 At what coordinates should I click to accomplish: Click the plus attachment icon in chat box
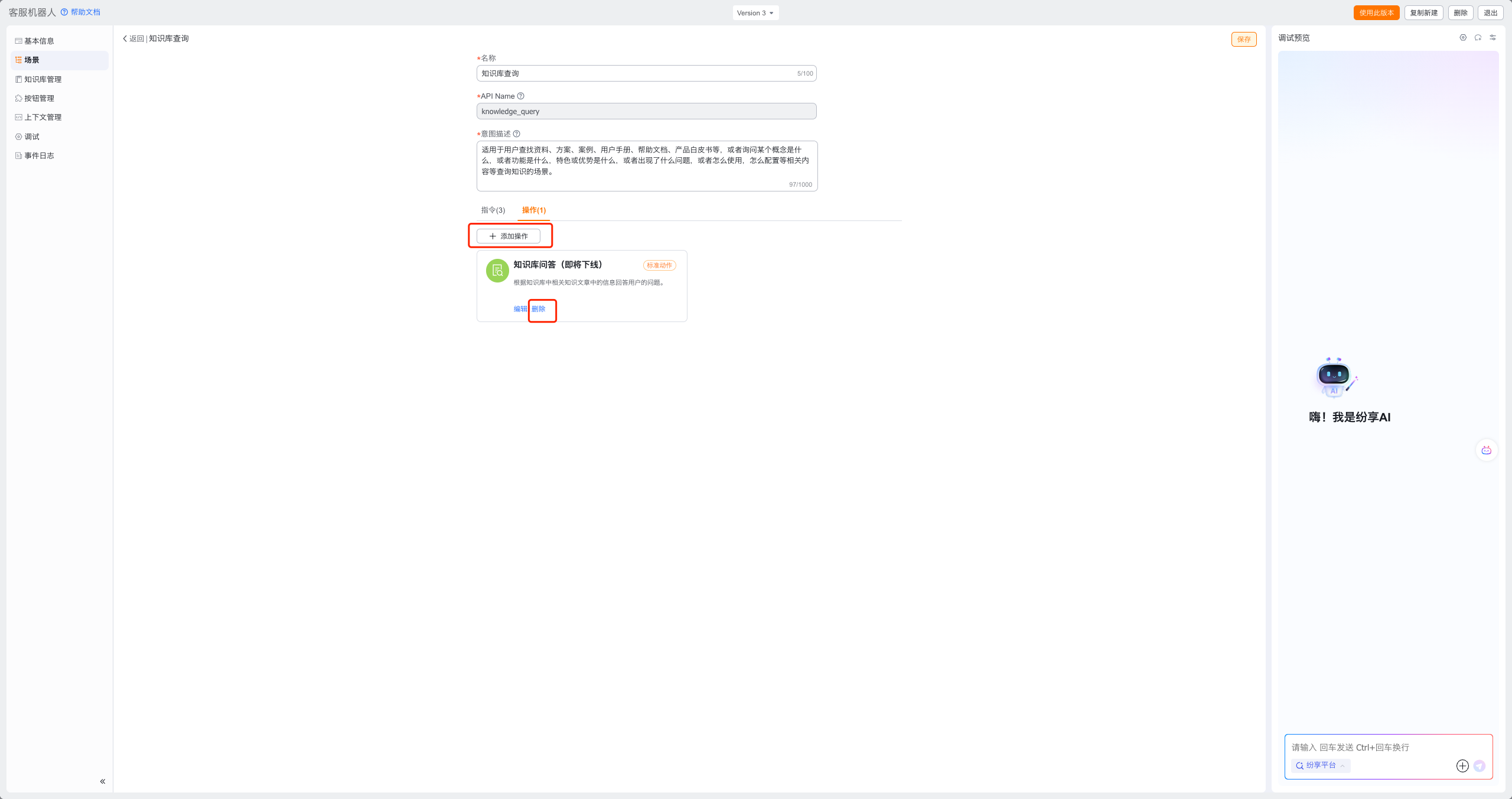[1462, 766]
